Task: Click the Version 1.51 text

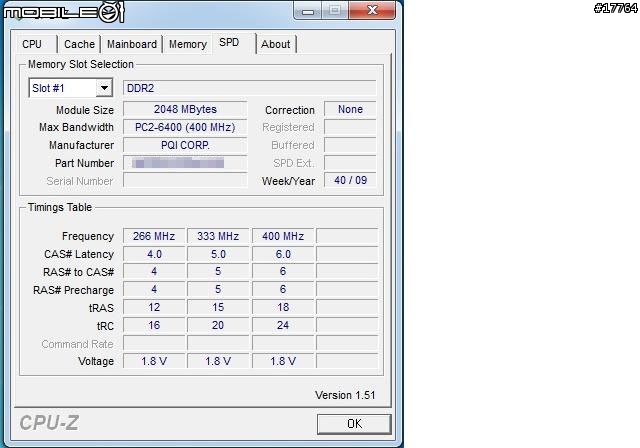Action: pos(345,395)
